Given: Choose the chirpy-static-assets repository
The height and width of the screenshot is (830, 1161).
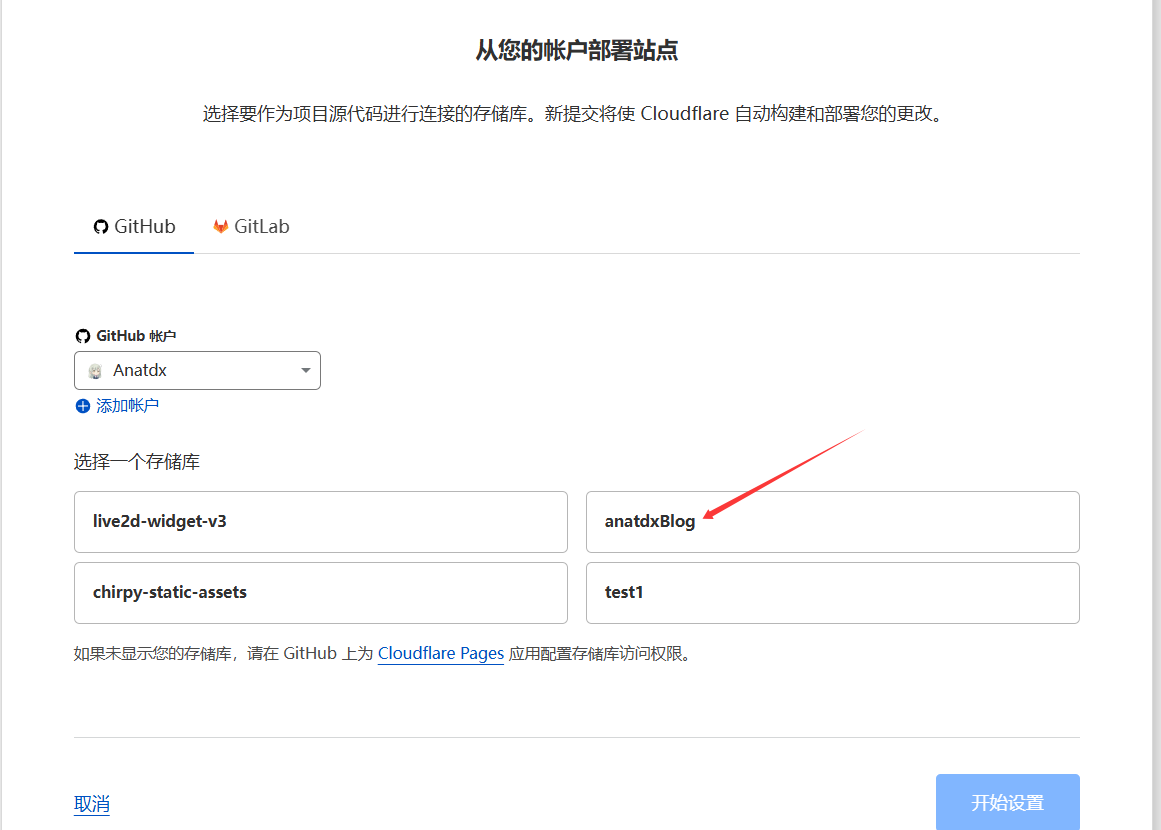Looking at the screenshot, I should click(x=320, y=592).
